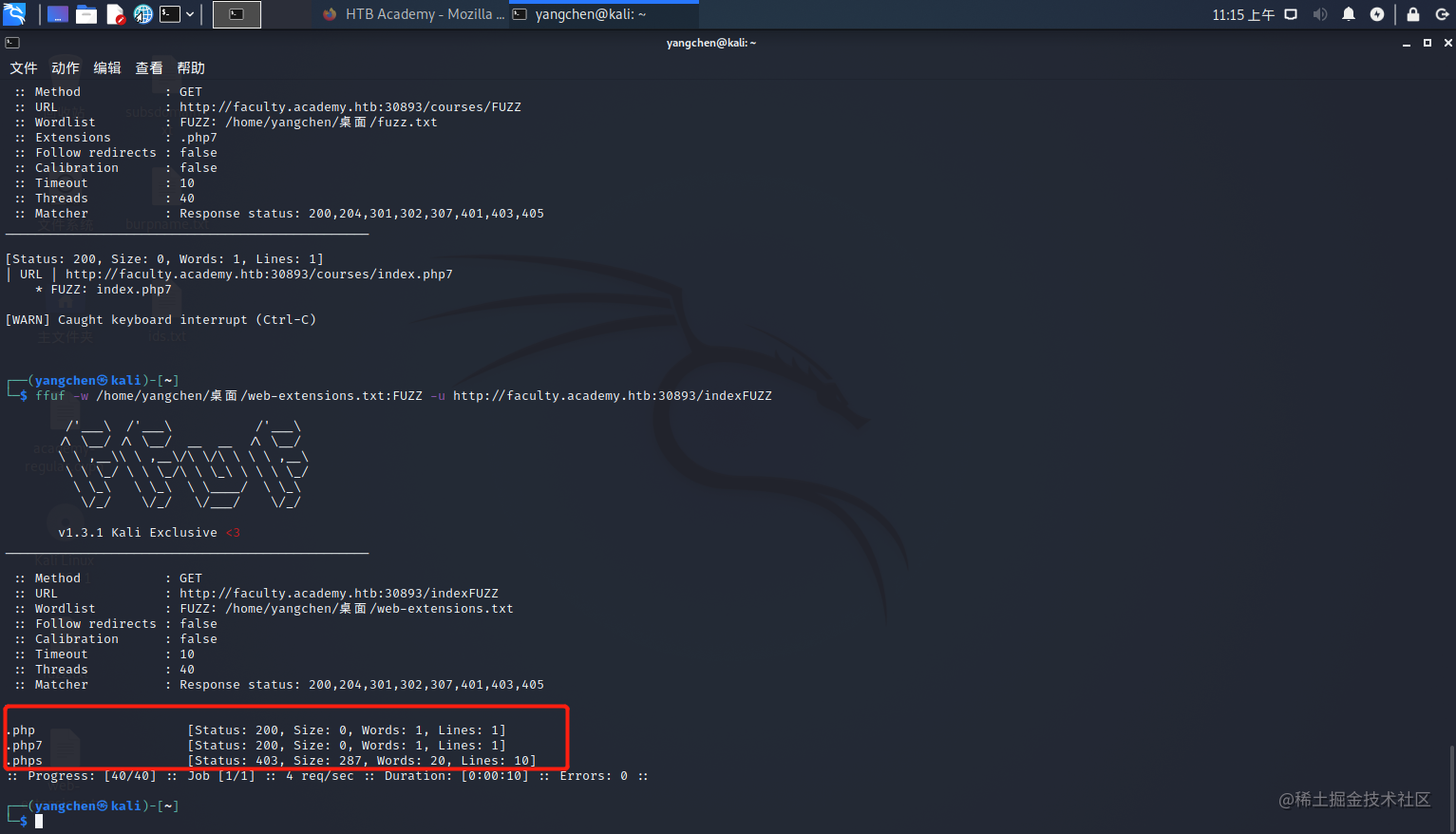Image resolution: width=1456 pixels, height=834 pixels.
Task: Open the Kali applications menu
Action: pos(14,14)
